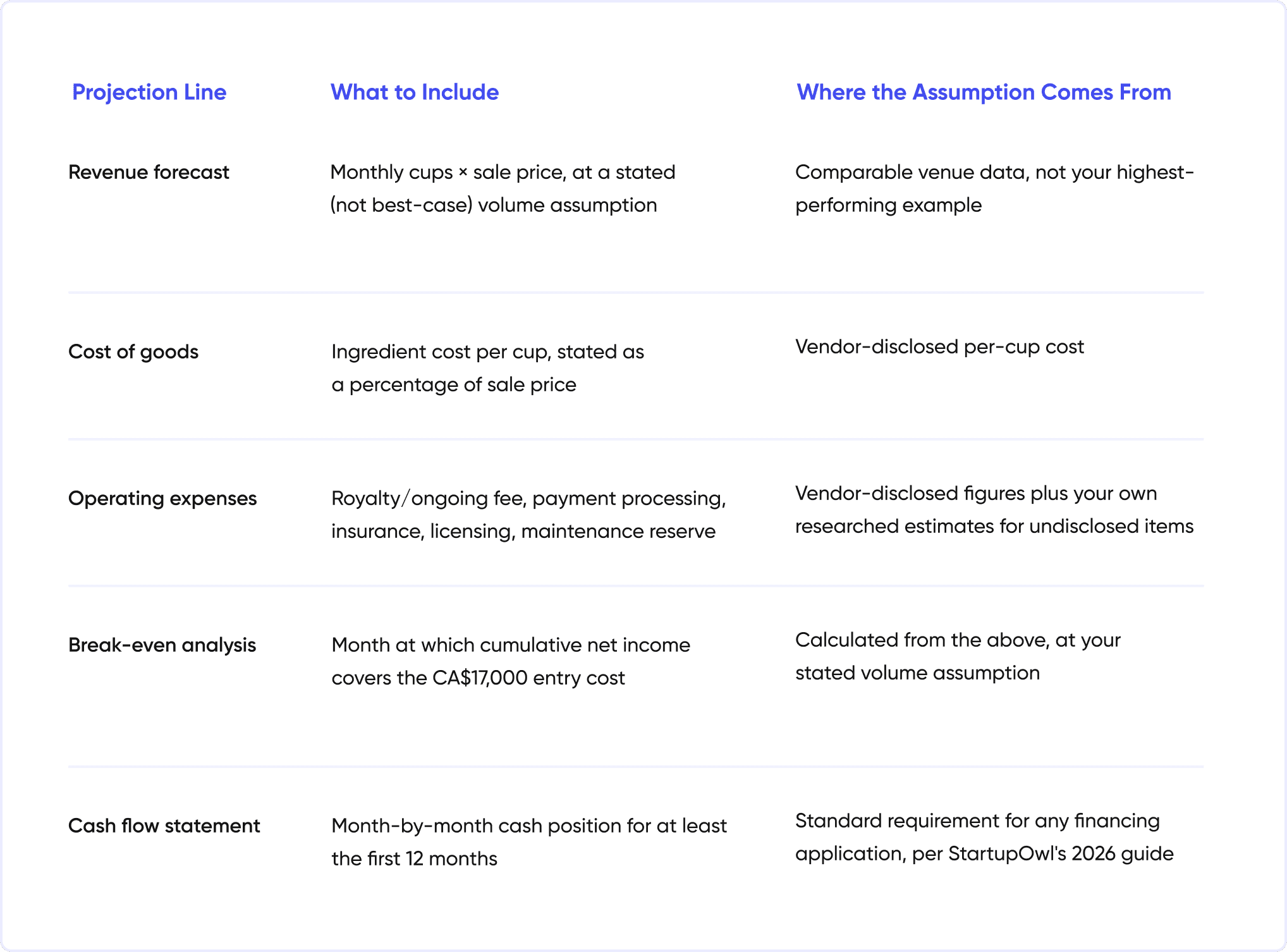Click the not best-case volume assumption text
The height and width of the screenshot is (952, 1287).
(x=494, y=205)
